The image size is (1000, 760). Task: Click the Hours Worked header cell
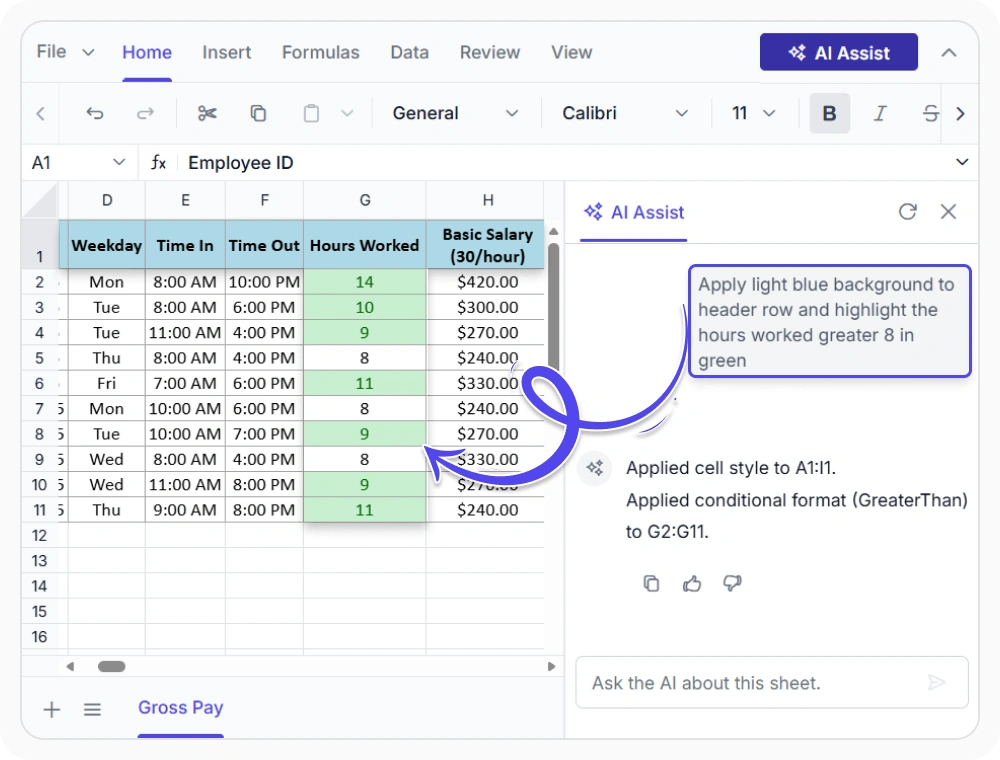tap(365, 245)
